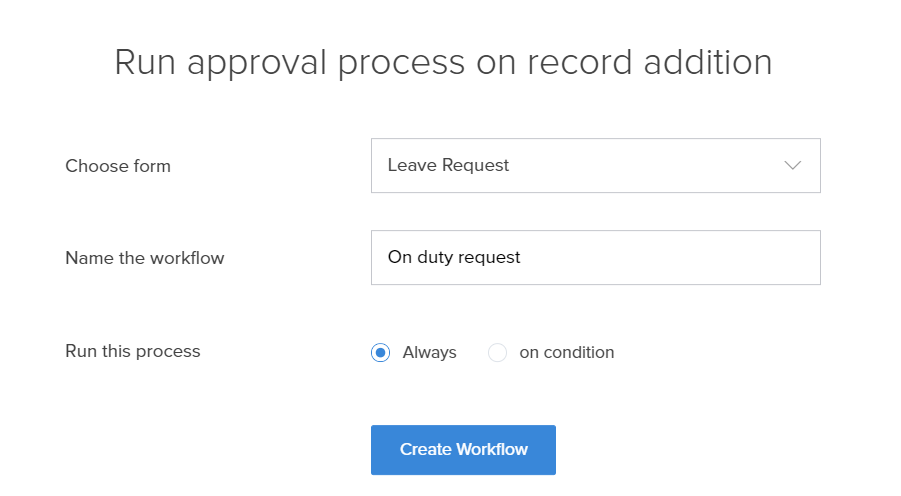The width and height of the screenshot is (901, 496).
Task: Click the chevron arrow in Choose form box
Action: (x=793, y=166)
